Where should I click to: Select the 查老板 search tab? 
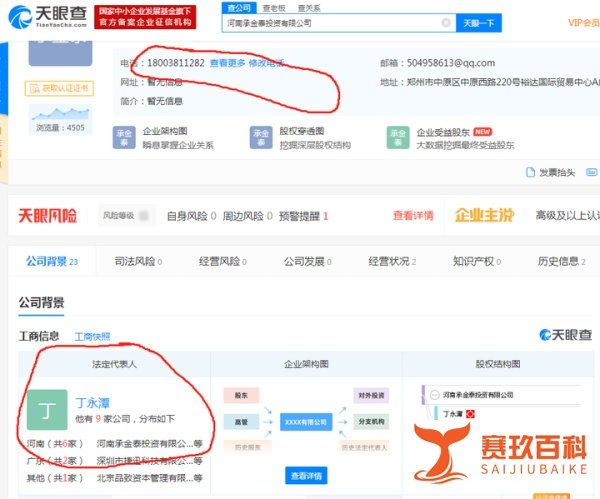click(274, 8)
